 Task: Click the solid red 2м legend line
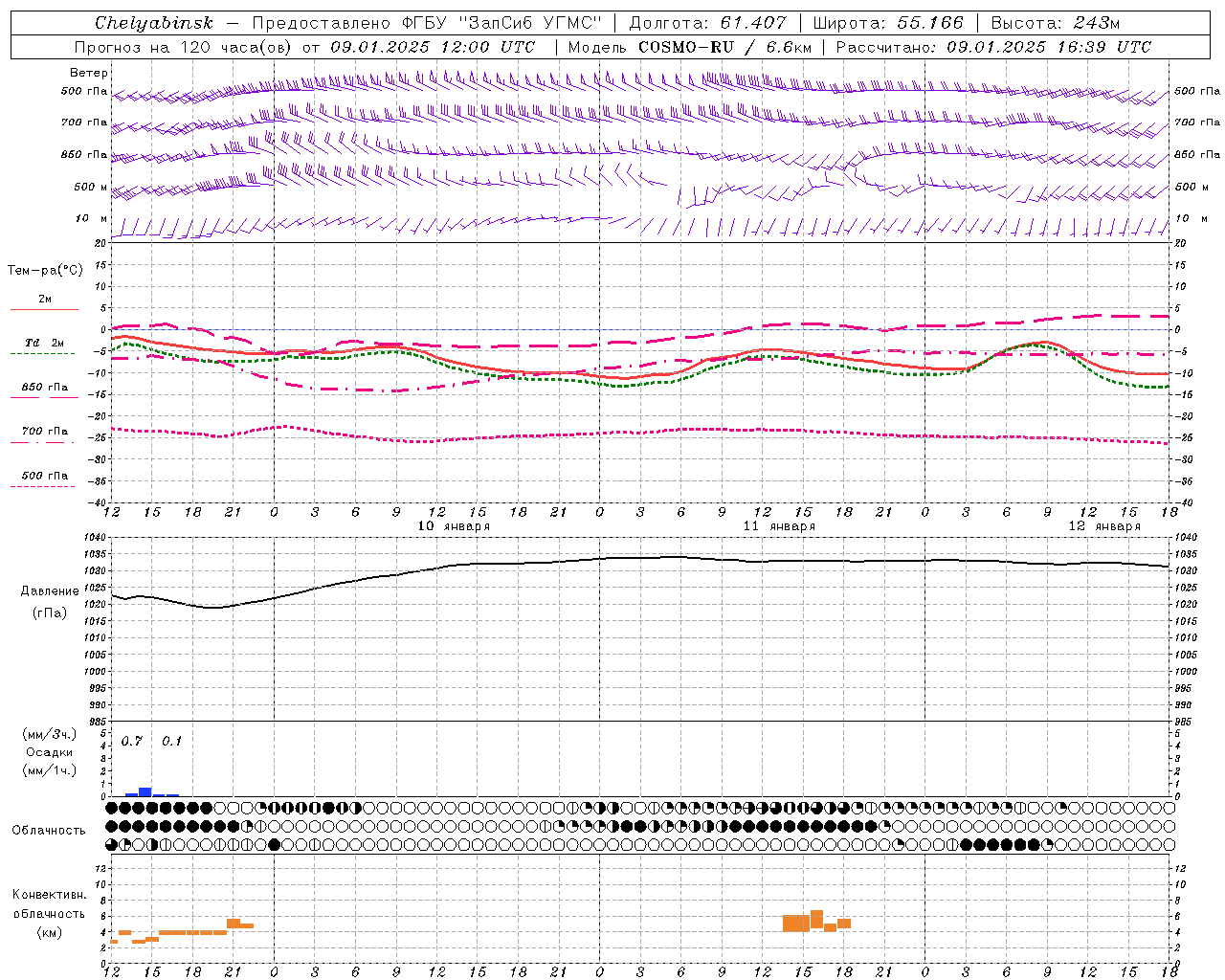(45, 309)
